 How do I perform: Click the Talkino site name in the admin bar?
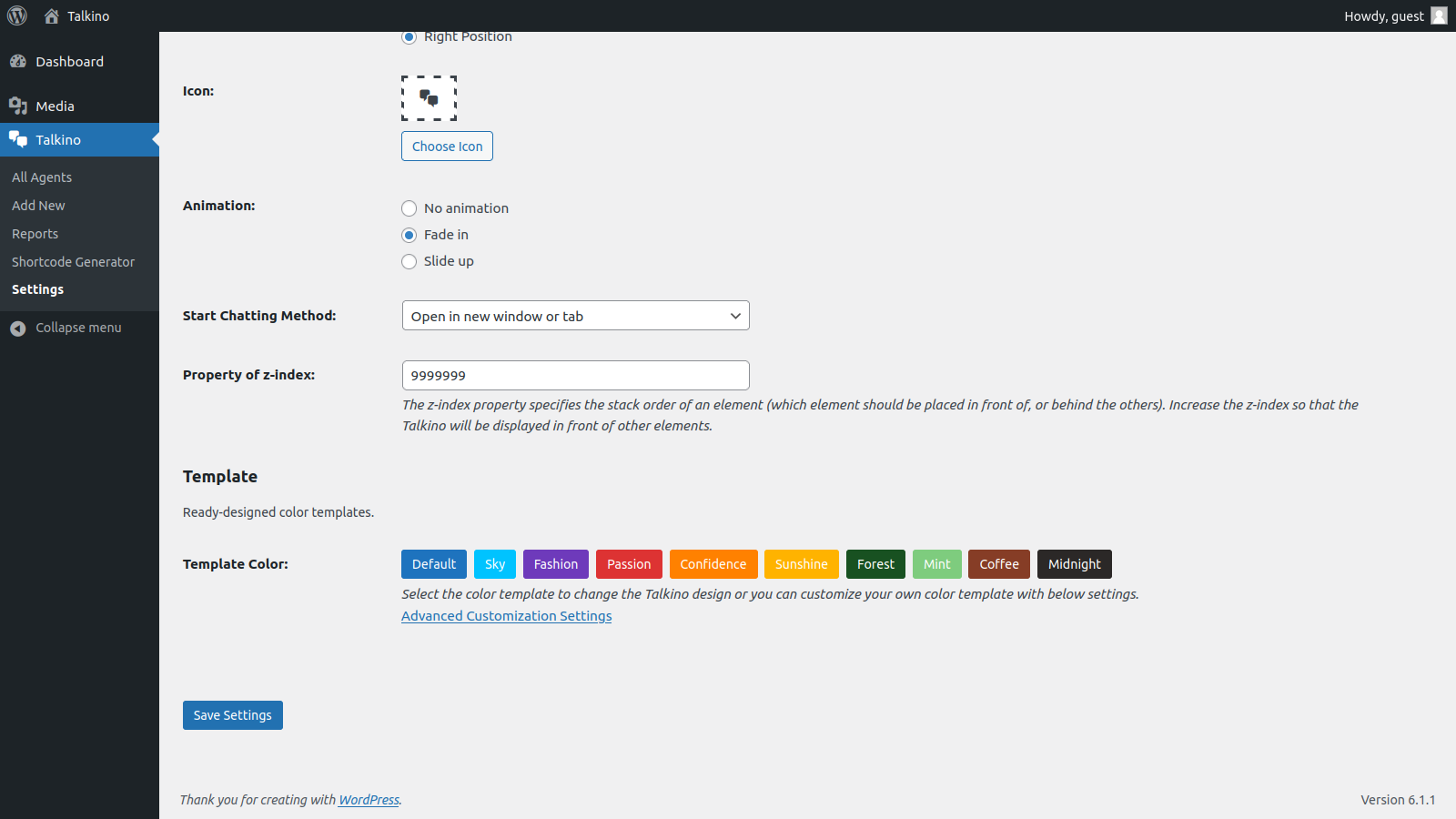88,15
